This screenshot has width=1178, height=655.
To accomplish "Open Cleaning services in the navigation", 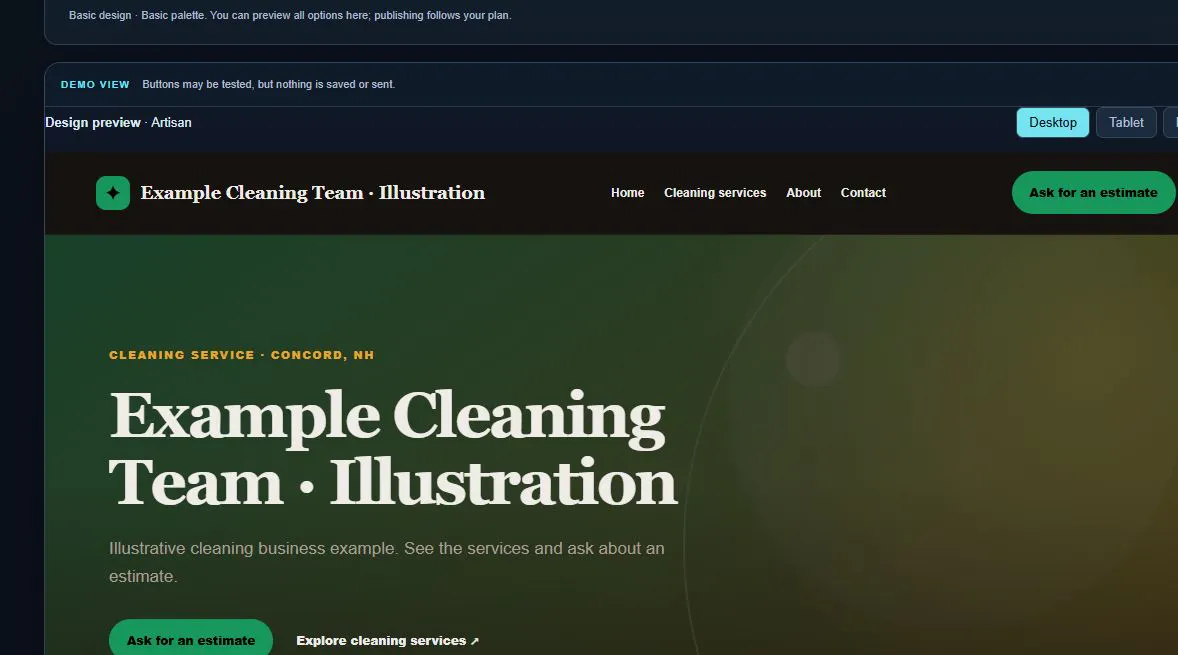I will click(x=715, y=193).
